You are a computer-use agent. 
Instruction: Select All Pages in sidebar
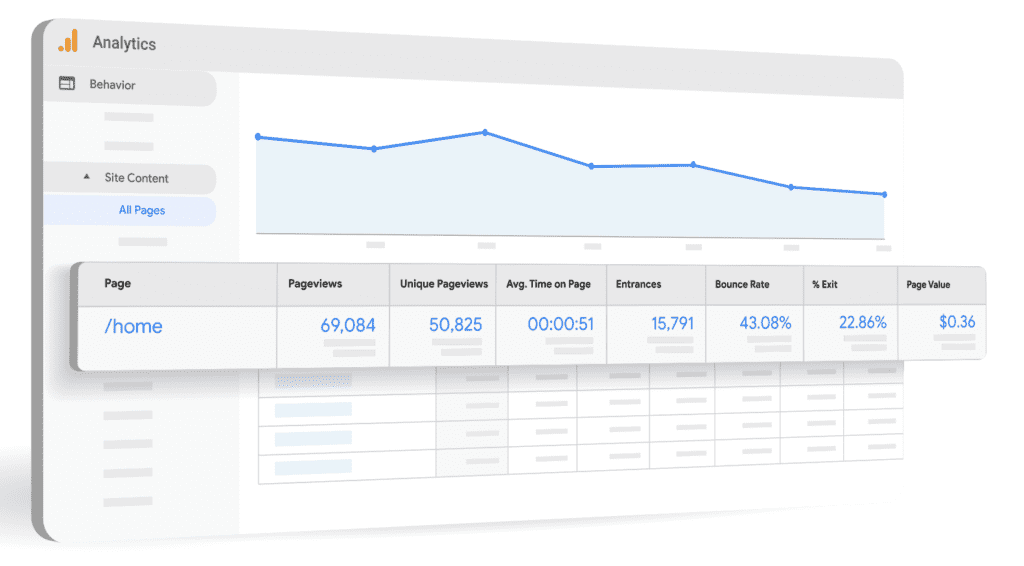[x=142, y=210]
